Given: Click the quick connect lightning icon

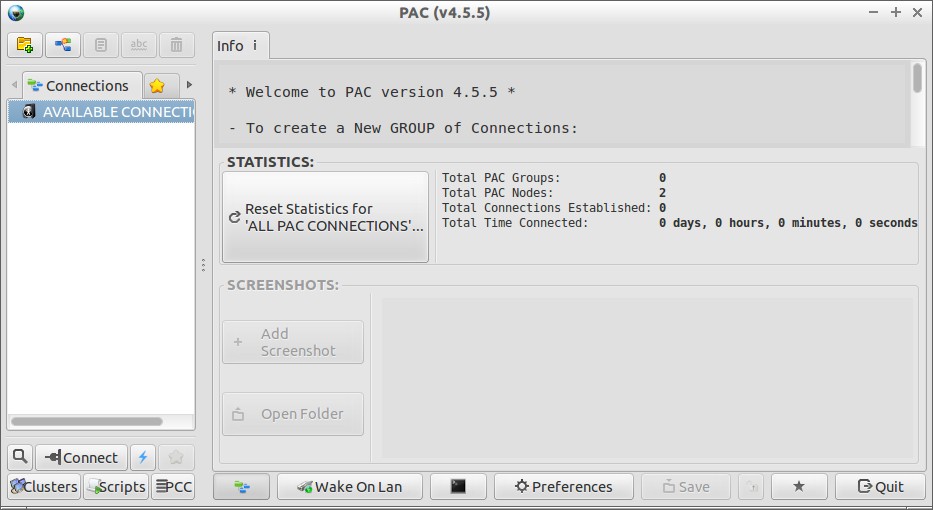Looking at the screenshot, I should pyautogui.click(x=143, y=457).
